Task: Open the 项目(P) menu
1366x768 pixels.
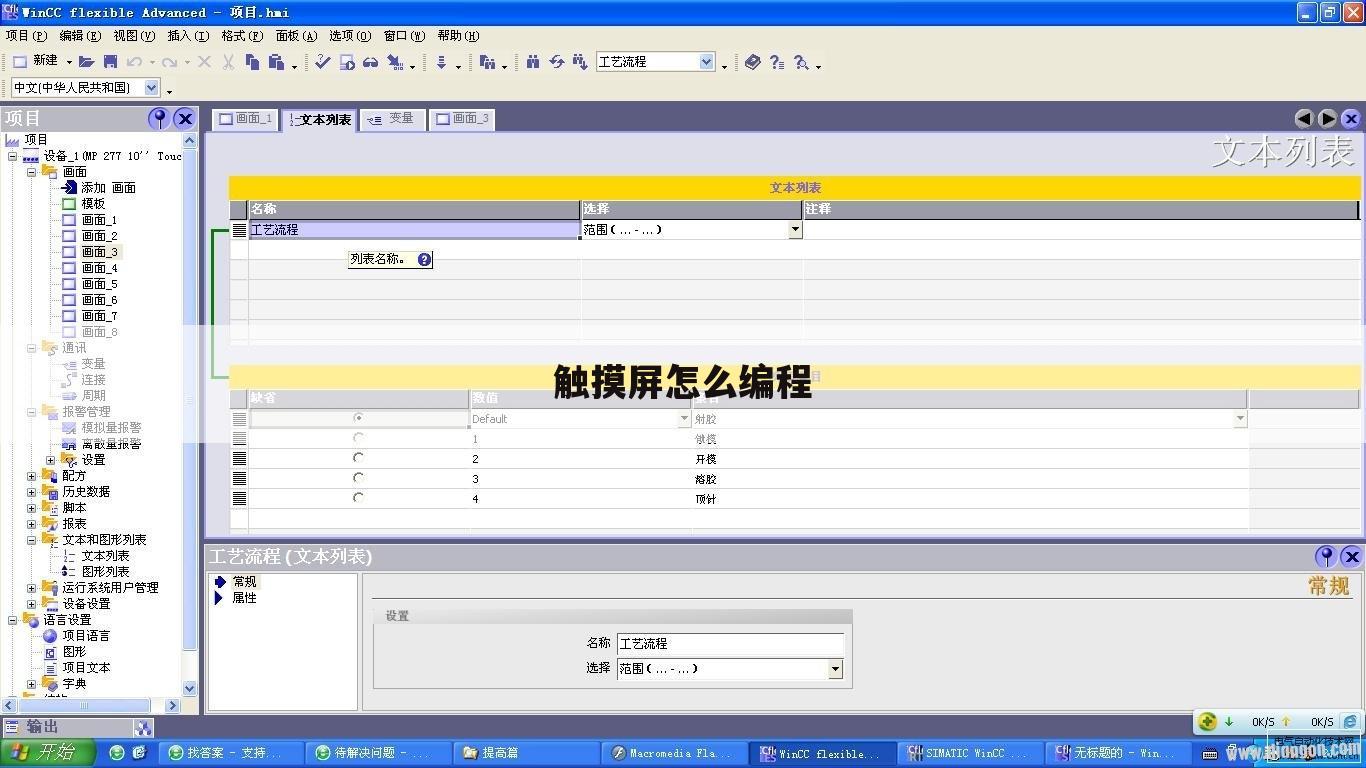Action: (x=26, y=36)
